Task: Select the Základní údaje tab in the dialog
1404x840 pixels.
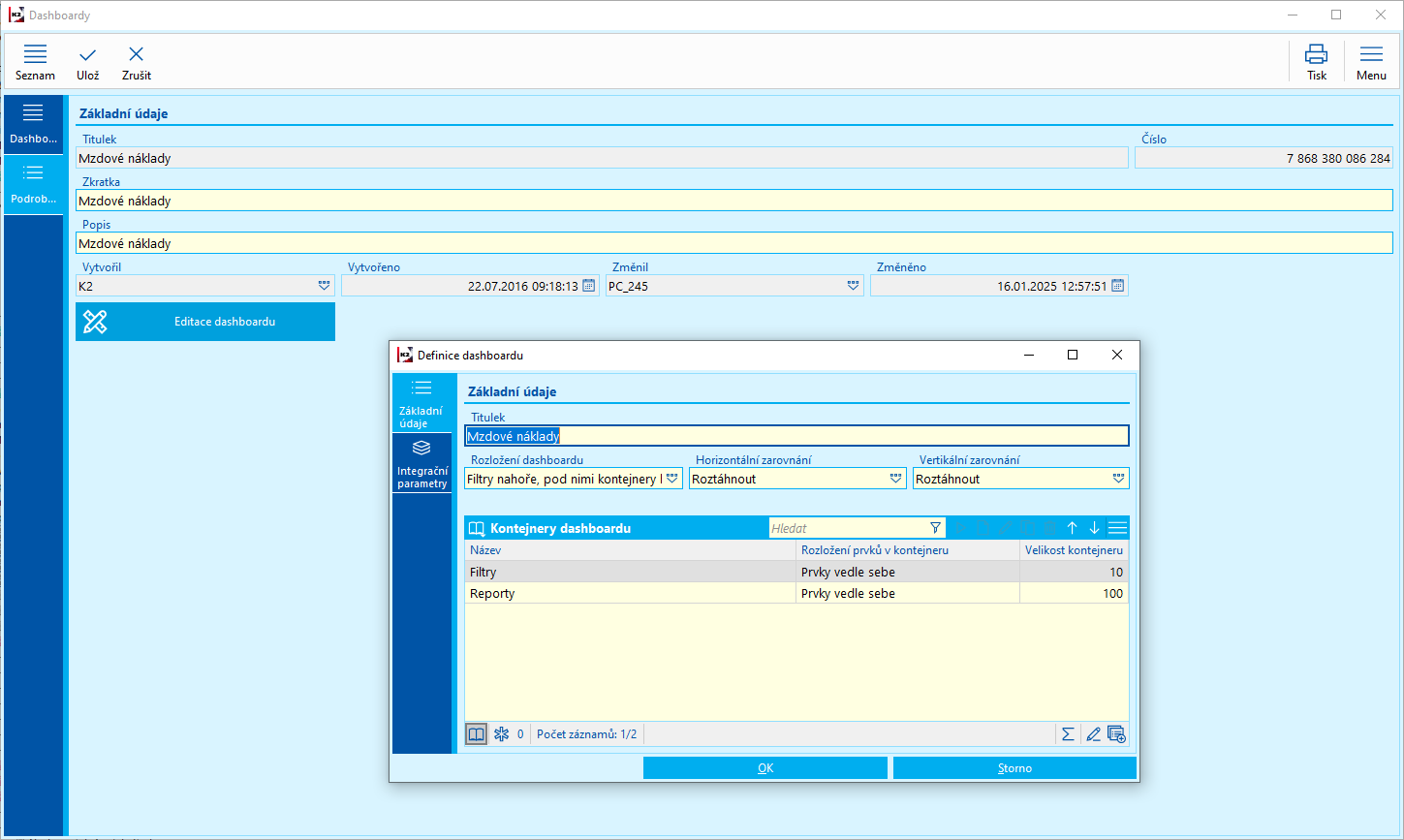Action: (x=421, y=402)
